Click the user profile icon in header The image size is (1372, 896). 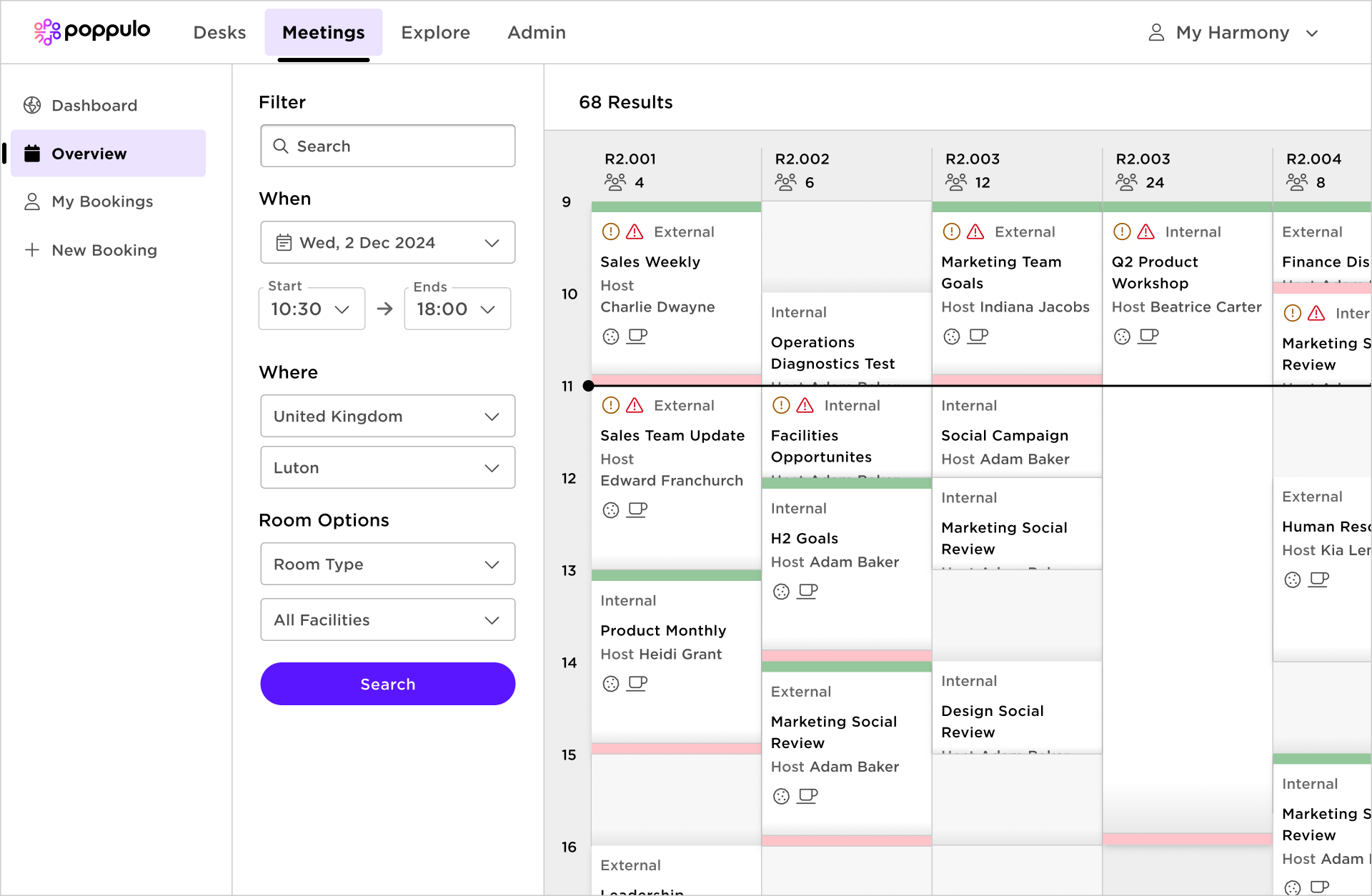click(1156, 32)
